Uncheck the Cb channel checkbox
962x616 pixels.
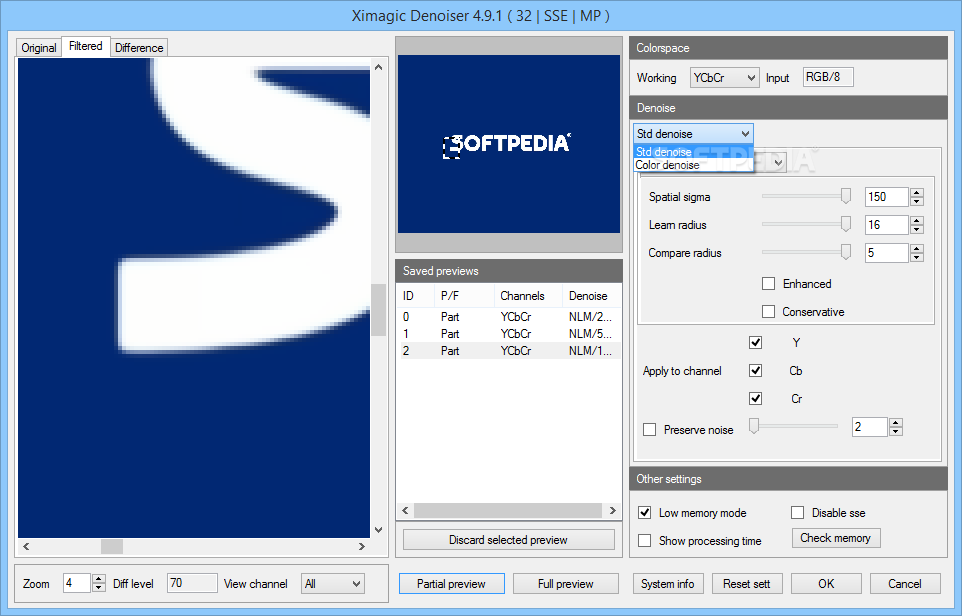(755, 371)
